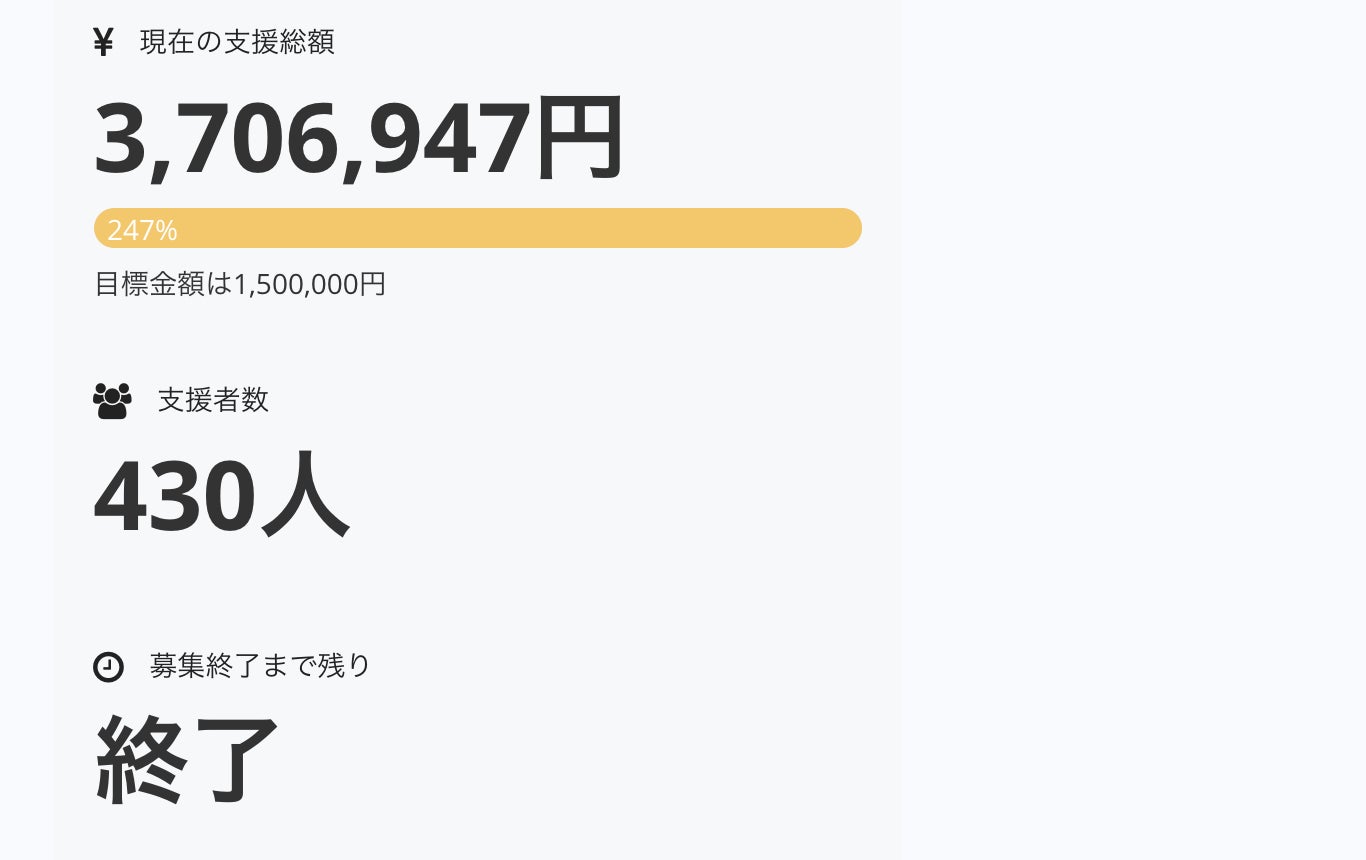This screenshot has height=860, width=1366.
Task: Click the large 終 character
Action: 141,759
